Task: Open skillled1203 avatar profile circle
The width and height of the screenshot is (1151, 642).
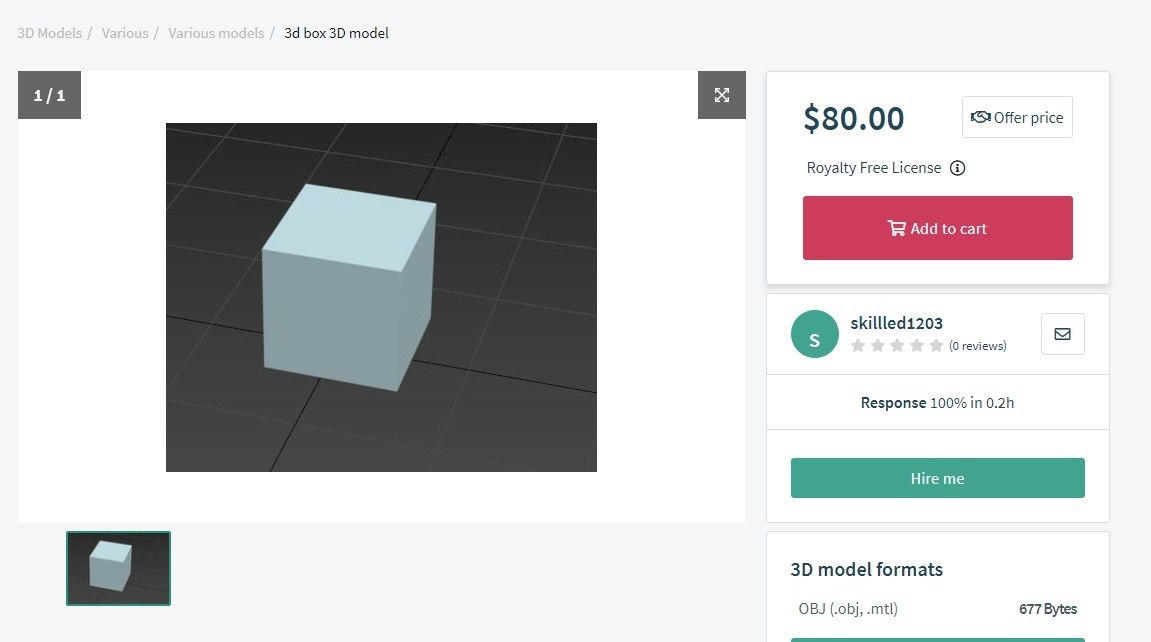Action: tap(815, 334)
